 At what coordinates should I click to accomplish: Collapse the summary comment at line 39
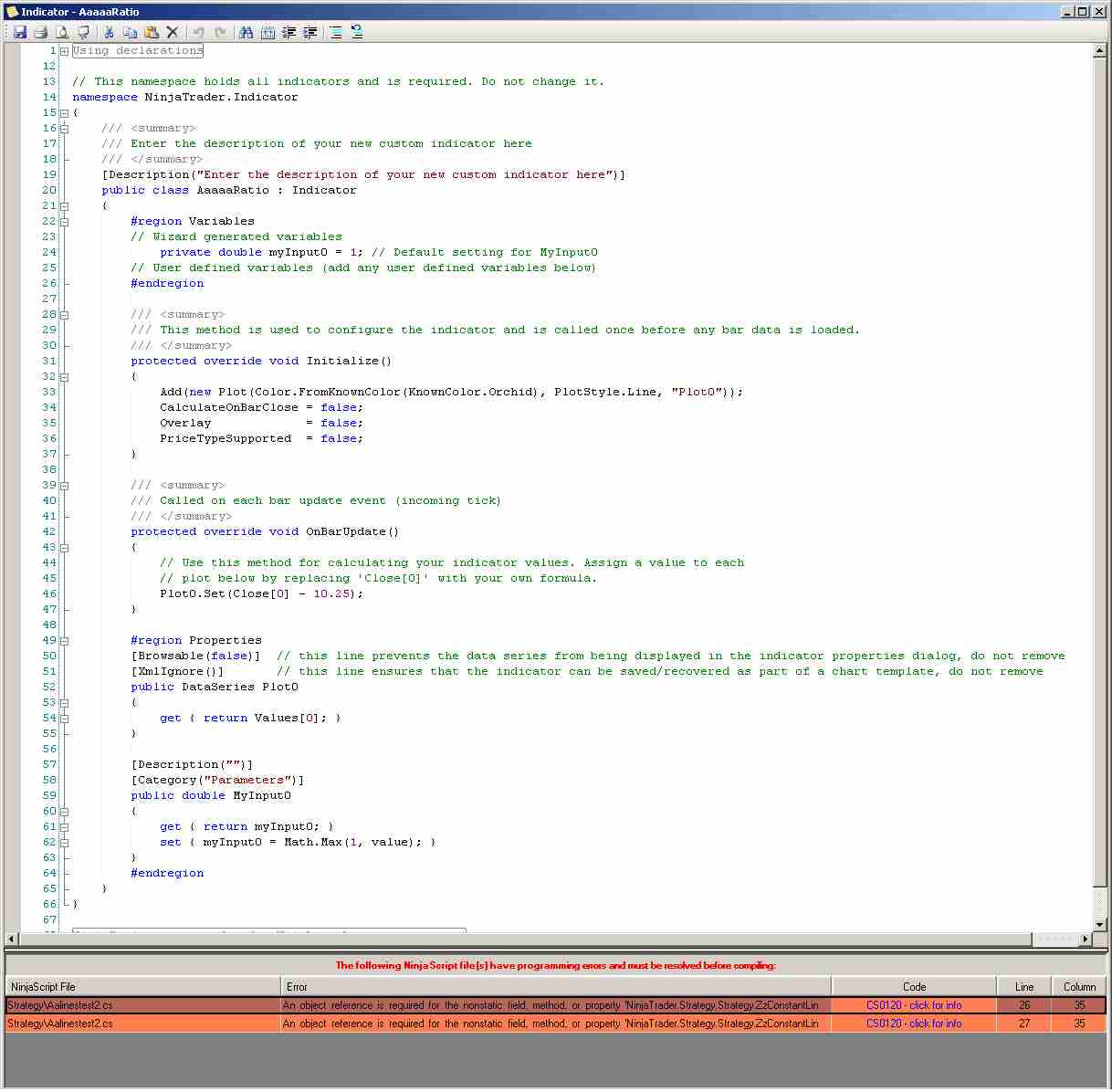point(64,486)
